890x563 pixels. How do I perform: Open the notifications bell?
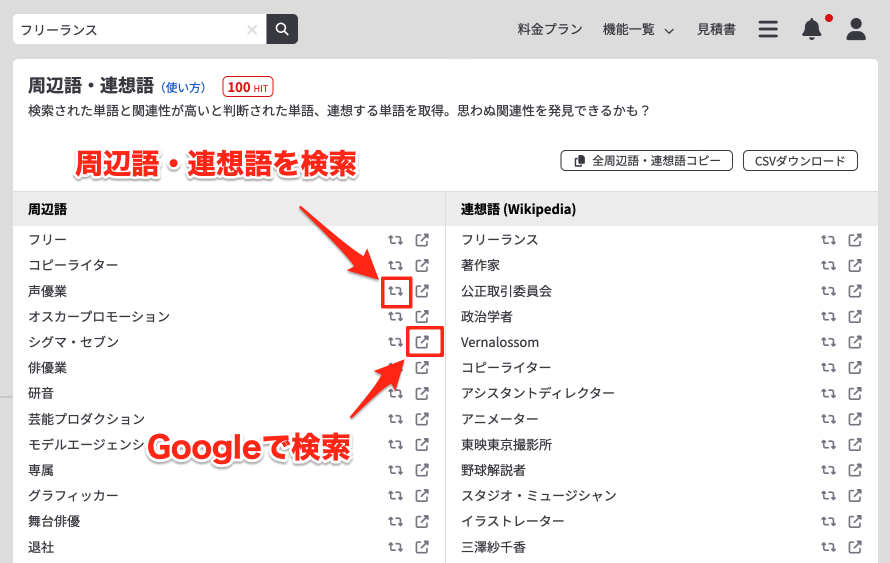pos(812,29)
